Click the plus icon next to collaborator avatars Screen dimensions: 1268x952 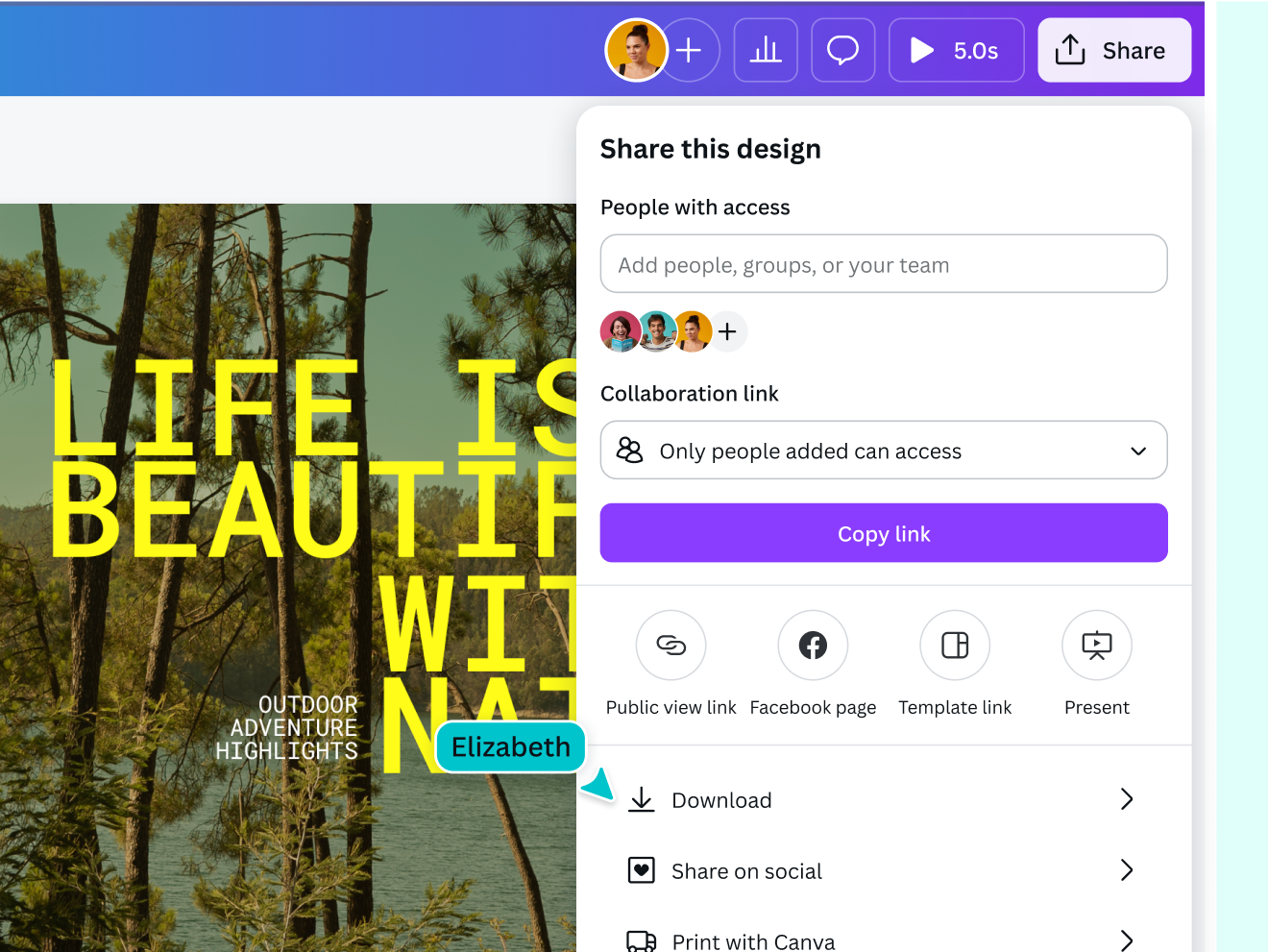click(727, 331)
